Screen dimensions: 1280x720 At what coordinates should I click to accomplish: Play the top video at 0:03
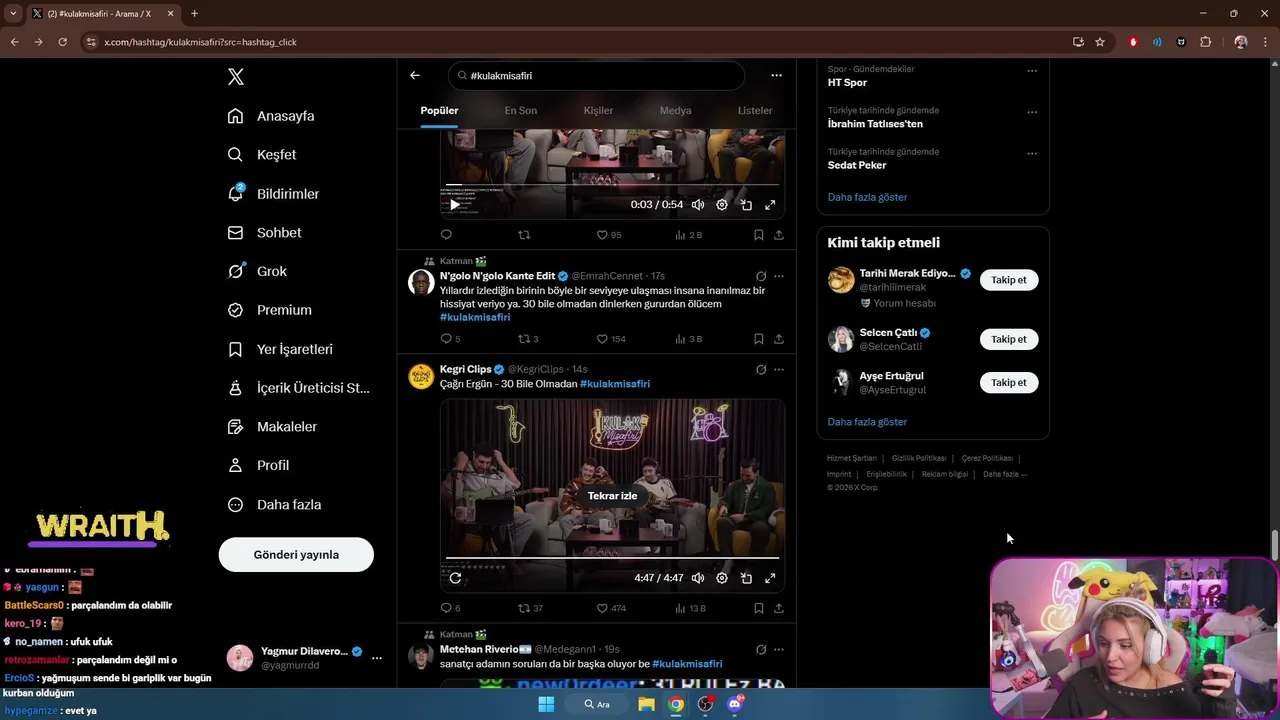(455, 205)
